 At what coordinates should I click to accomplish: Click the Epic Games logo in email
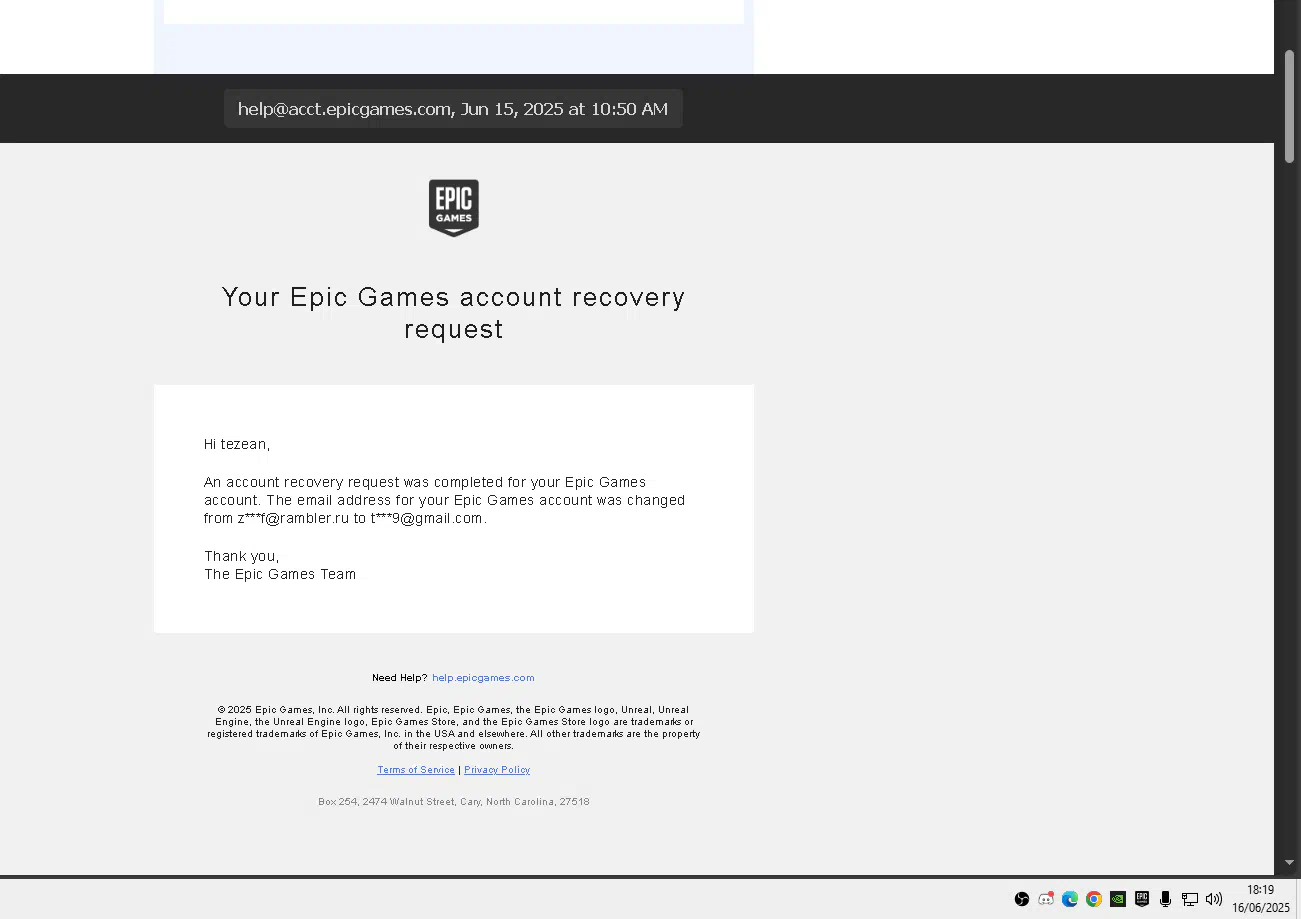pyautogui.click(x=454, y=208)
